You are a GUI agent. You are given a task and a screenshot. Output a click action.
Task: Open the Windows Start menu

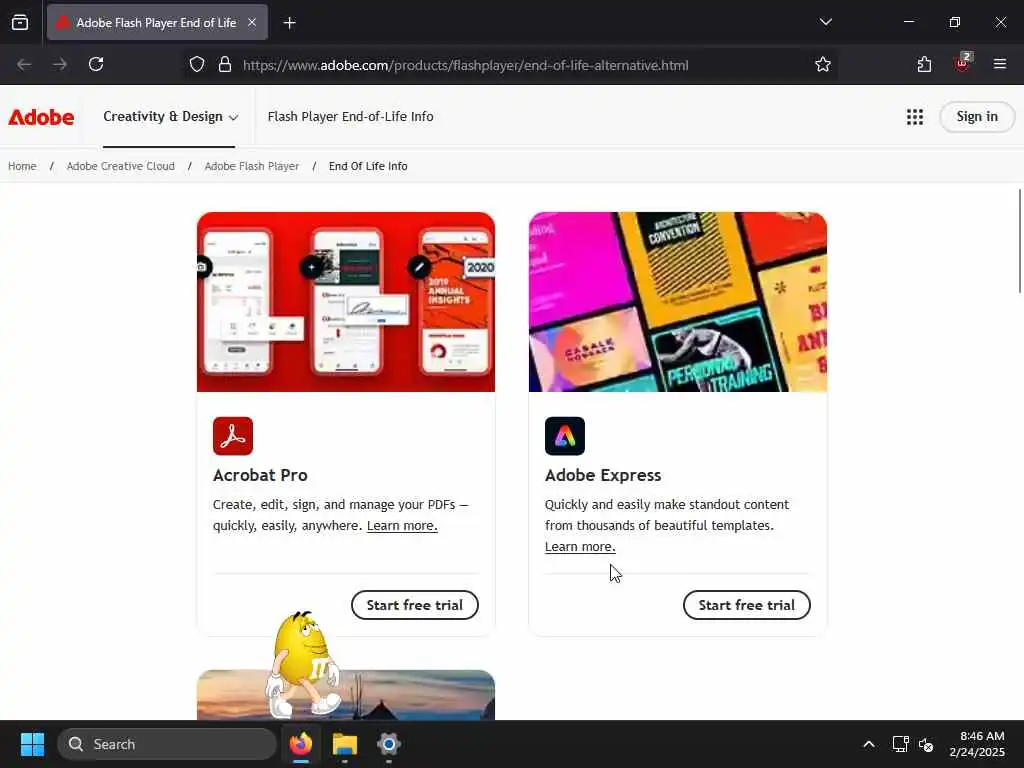click(32, 744)
